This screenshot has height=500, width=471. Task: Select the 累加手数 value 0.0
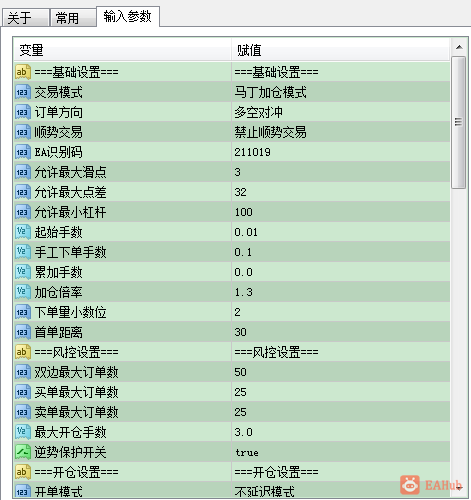pyautogui.click(x=341, y=272)
